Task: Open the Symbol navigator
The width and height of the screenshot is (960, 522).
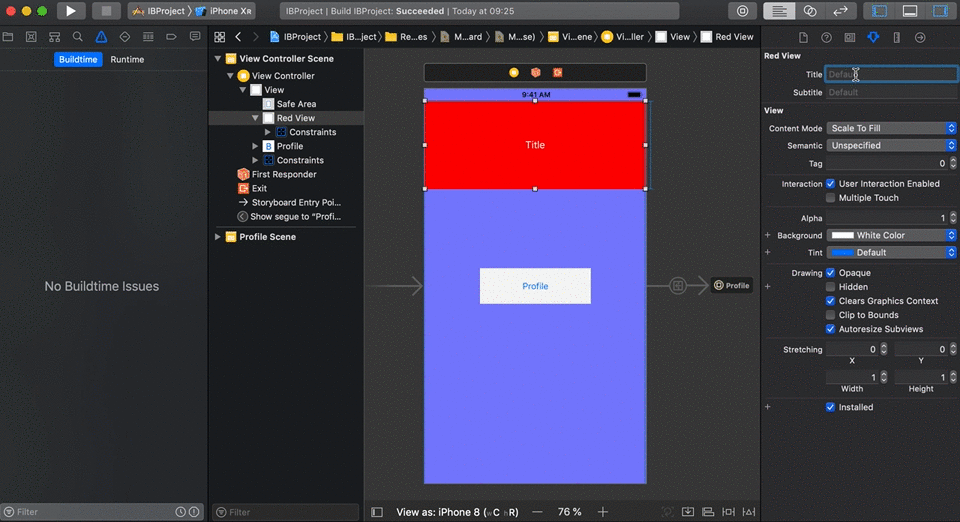Action: coord(54,37)
